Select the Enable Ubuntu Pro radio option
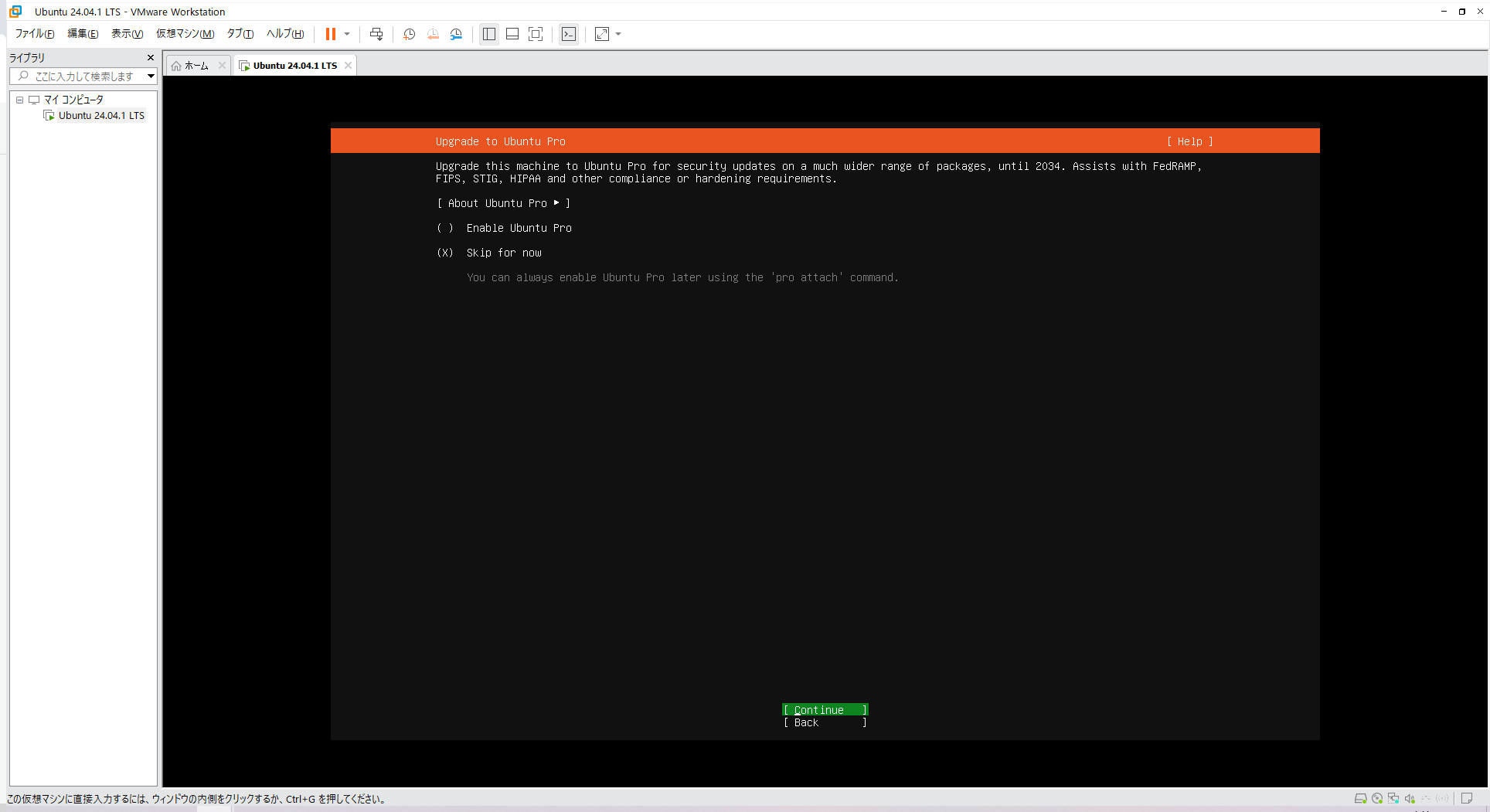This screenshot has height=812, width=1490. click(x=504, y=228)
